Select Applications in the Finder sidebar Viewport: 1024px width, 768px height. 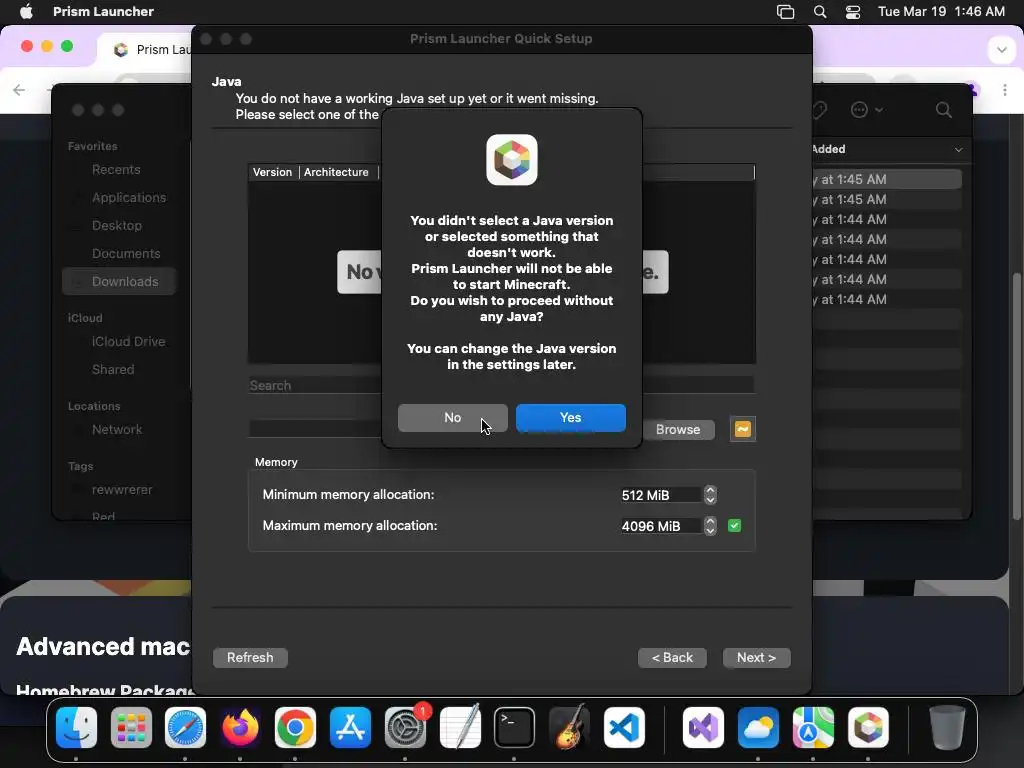pyautogui.click(x=129, y=197)
